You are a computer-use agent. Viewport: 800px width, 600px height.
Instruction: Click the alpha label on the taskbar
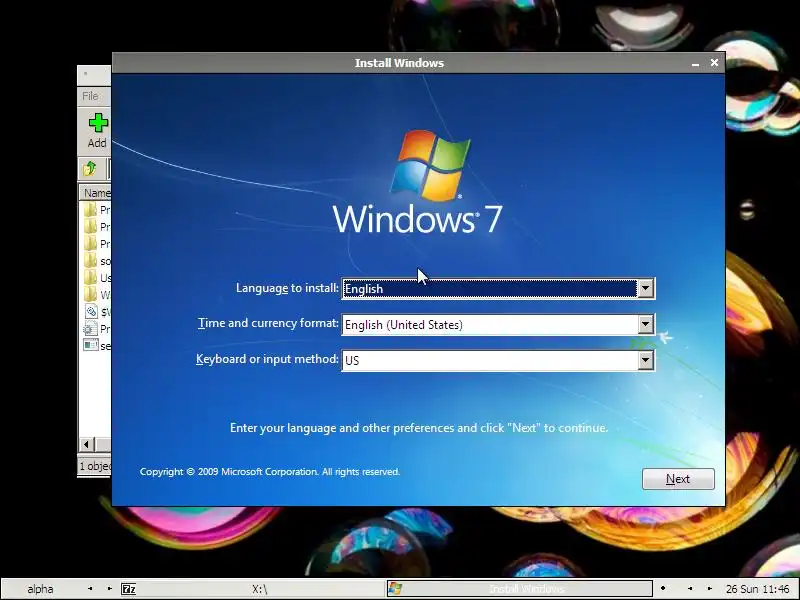click(x=40, y=589)
